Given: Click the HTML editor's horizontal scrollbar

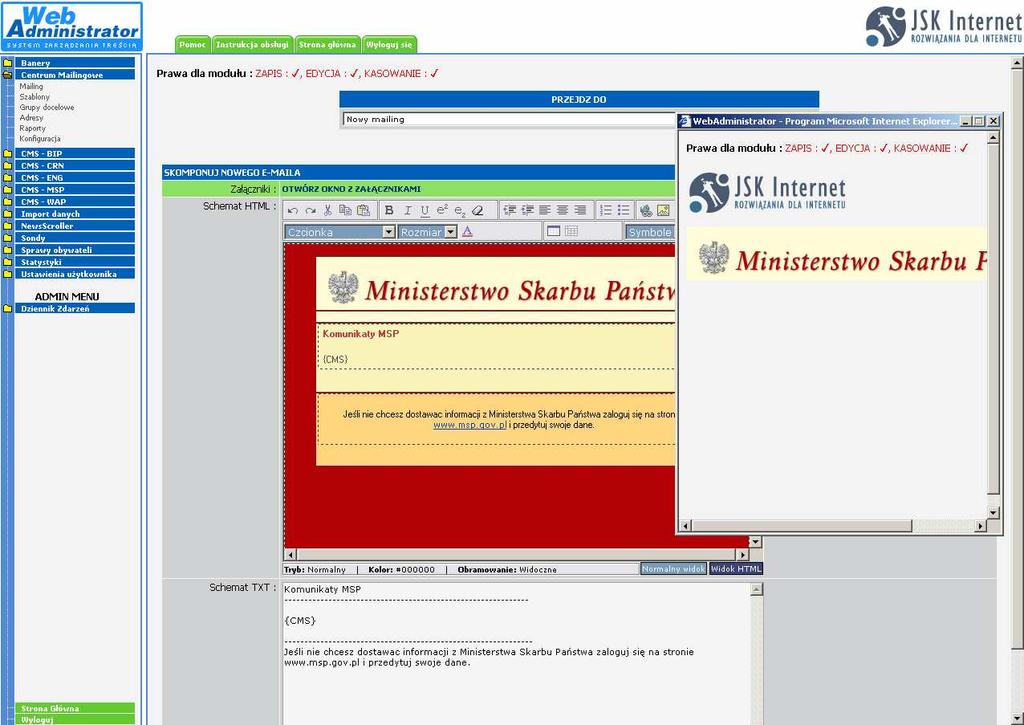Looking at the screenshot, I should point(517,555).
